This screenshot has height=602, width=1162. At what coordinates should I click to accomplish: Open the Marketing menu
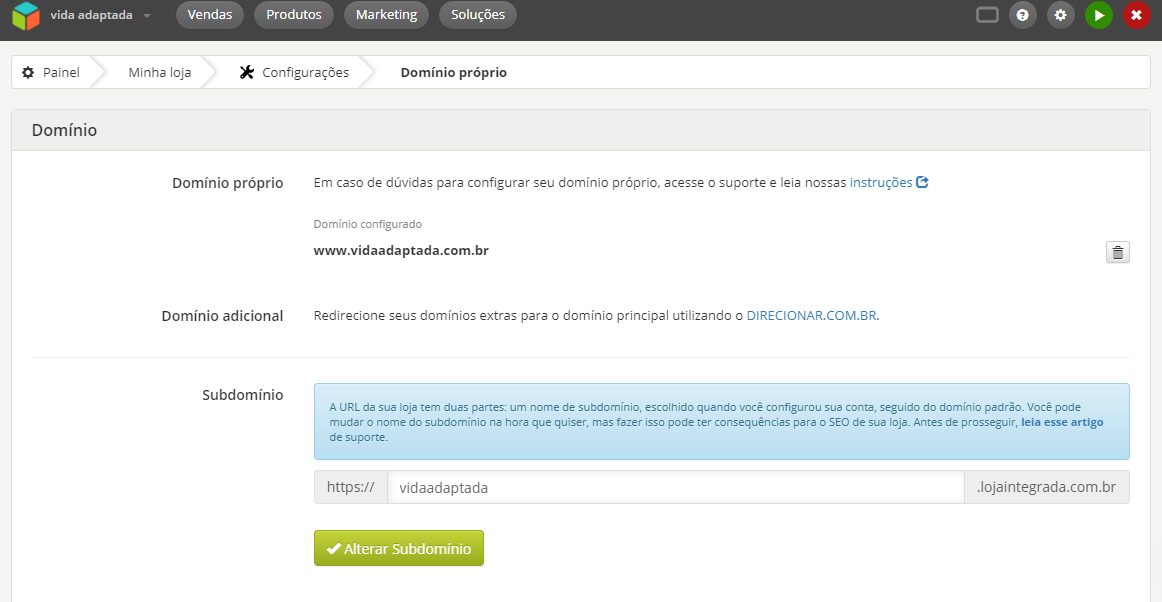click(x=387, y=15)
